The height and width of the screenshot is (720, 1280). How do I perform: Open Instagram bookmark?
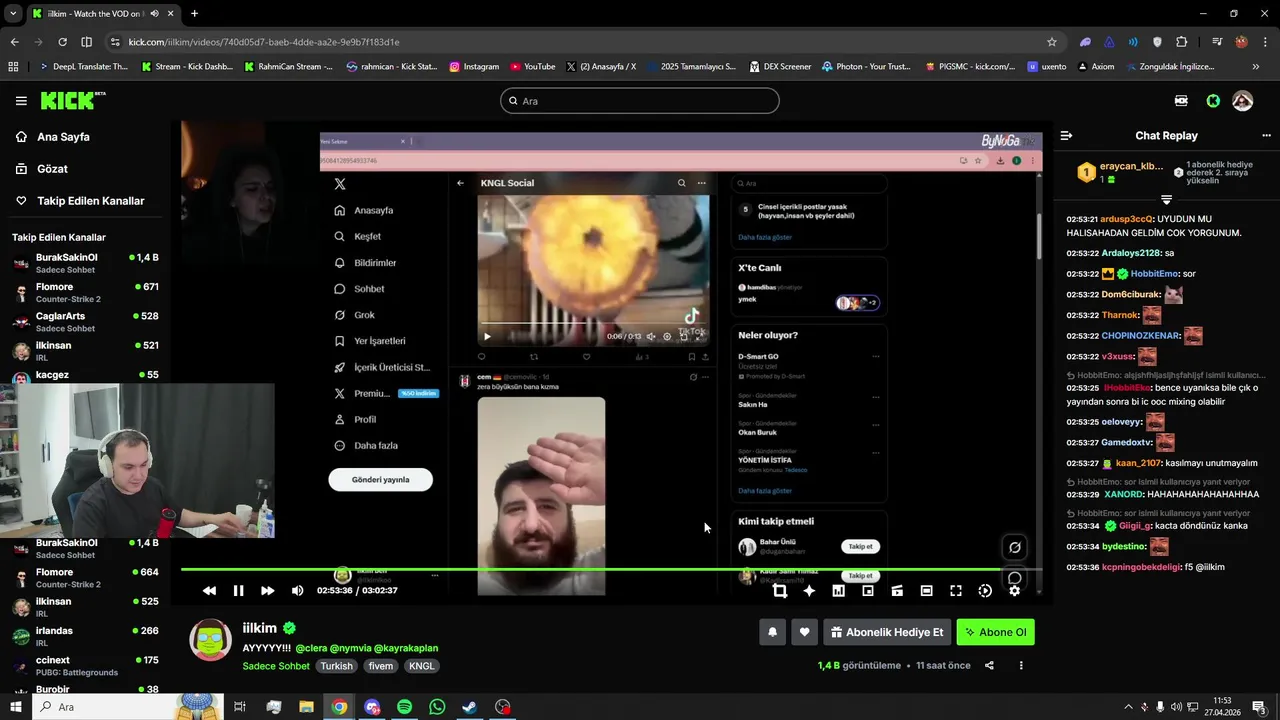(474, 67)
